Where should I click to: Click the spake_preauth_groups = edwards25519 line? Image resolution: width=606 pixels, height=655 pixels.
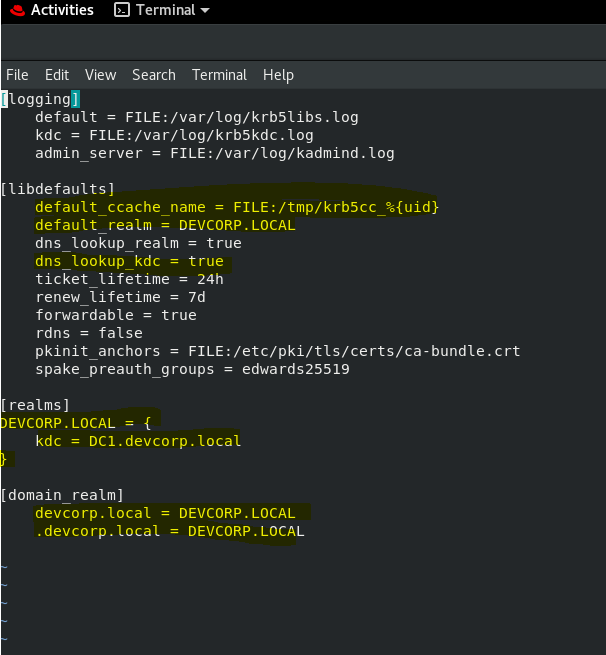click(x=192, y=369)
